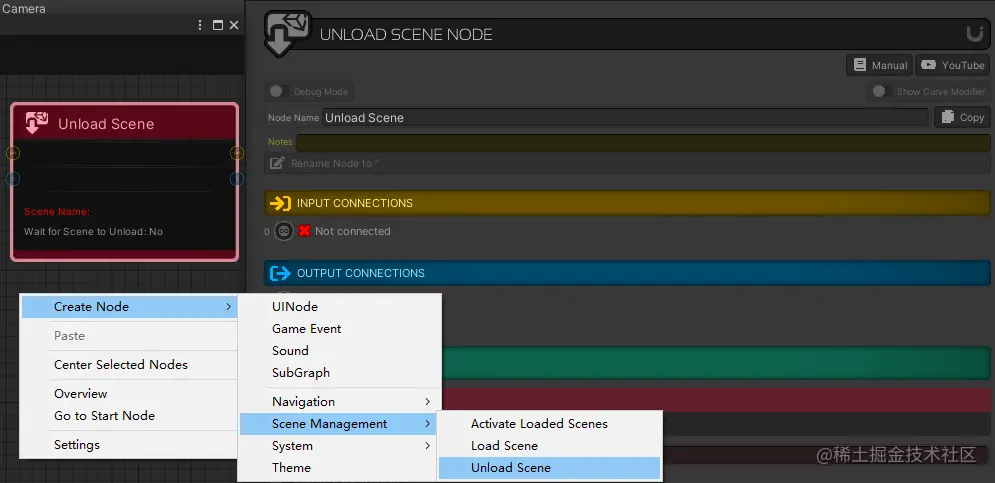995x483 pixels.
Task: Click the Doozy logo icon in header
Action: pyautogui.click(x=975, y=34)
